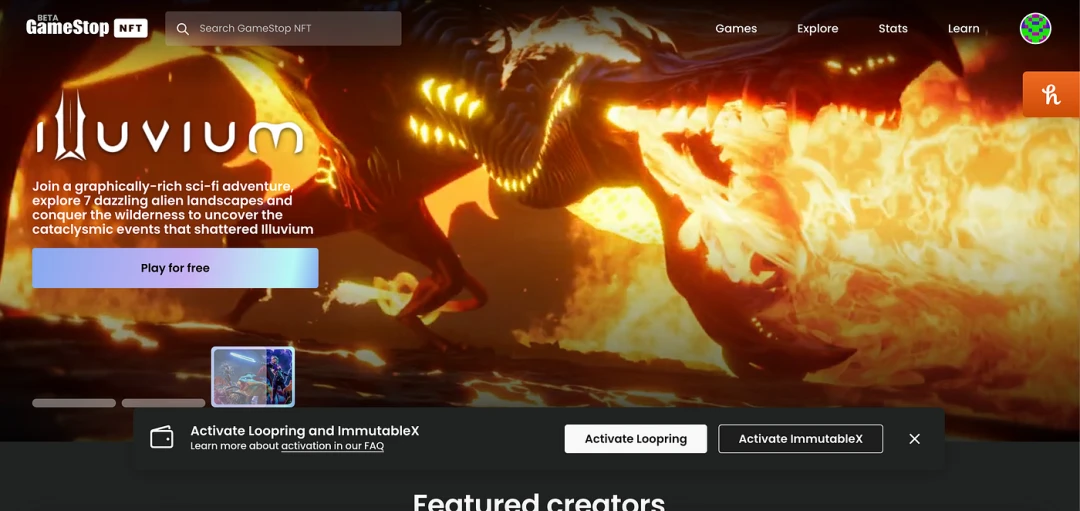Image resolution: width=1080 pixels, height=511 pixels.
Task: Go to the Stats page
Action: point(892,29)
